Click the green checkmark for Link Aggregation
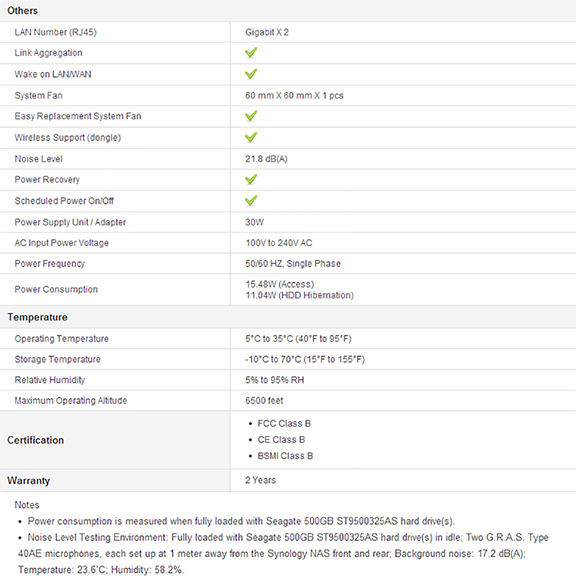 click(251, 53)
